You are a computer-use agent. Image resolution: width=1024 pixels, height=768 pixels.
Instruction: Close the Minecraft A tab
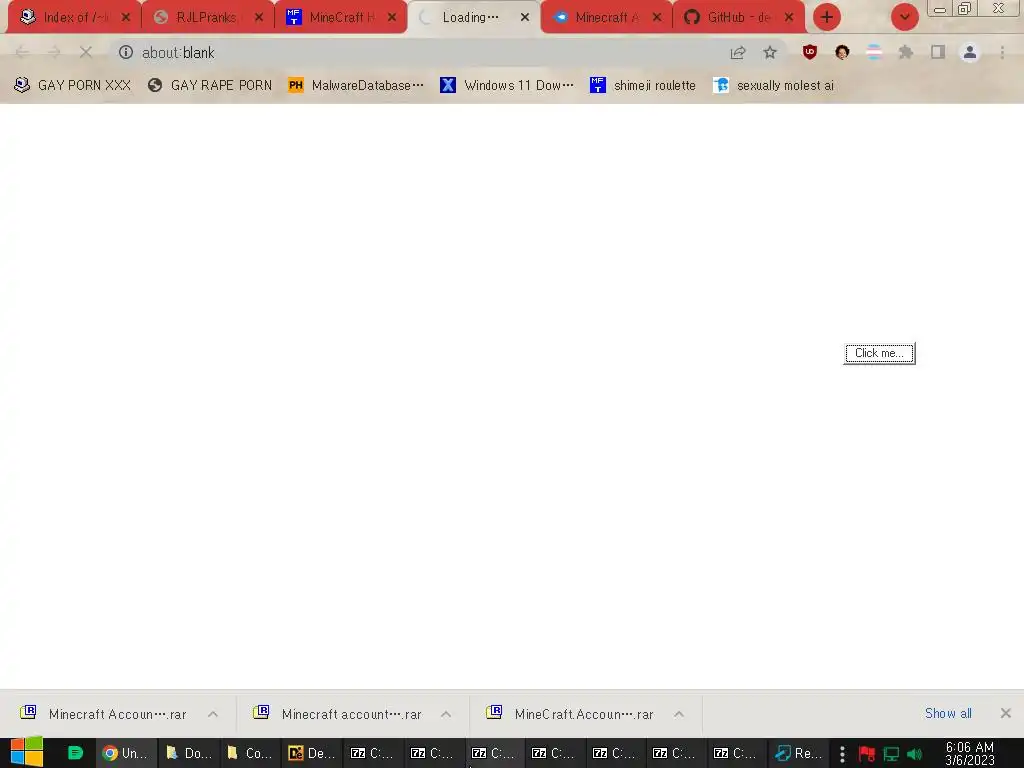(657, 18)
